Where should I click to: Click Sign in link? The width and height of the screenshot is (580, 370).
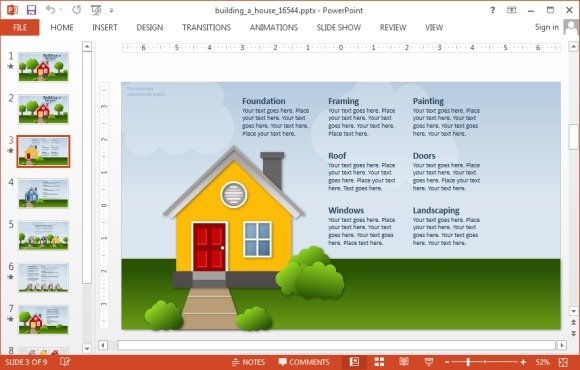point(547,27)
